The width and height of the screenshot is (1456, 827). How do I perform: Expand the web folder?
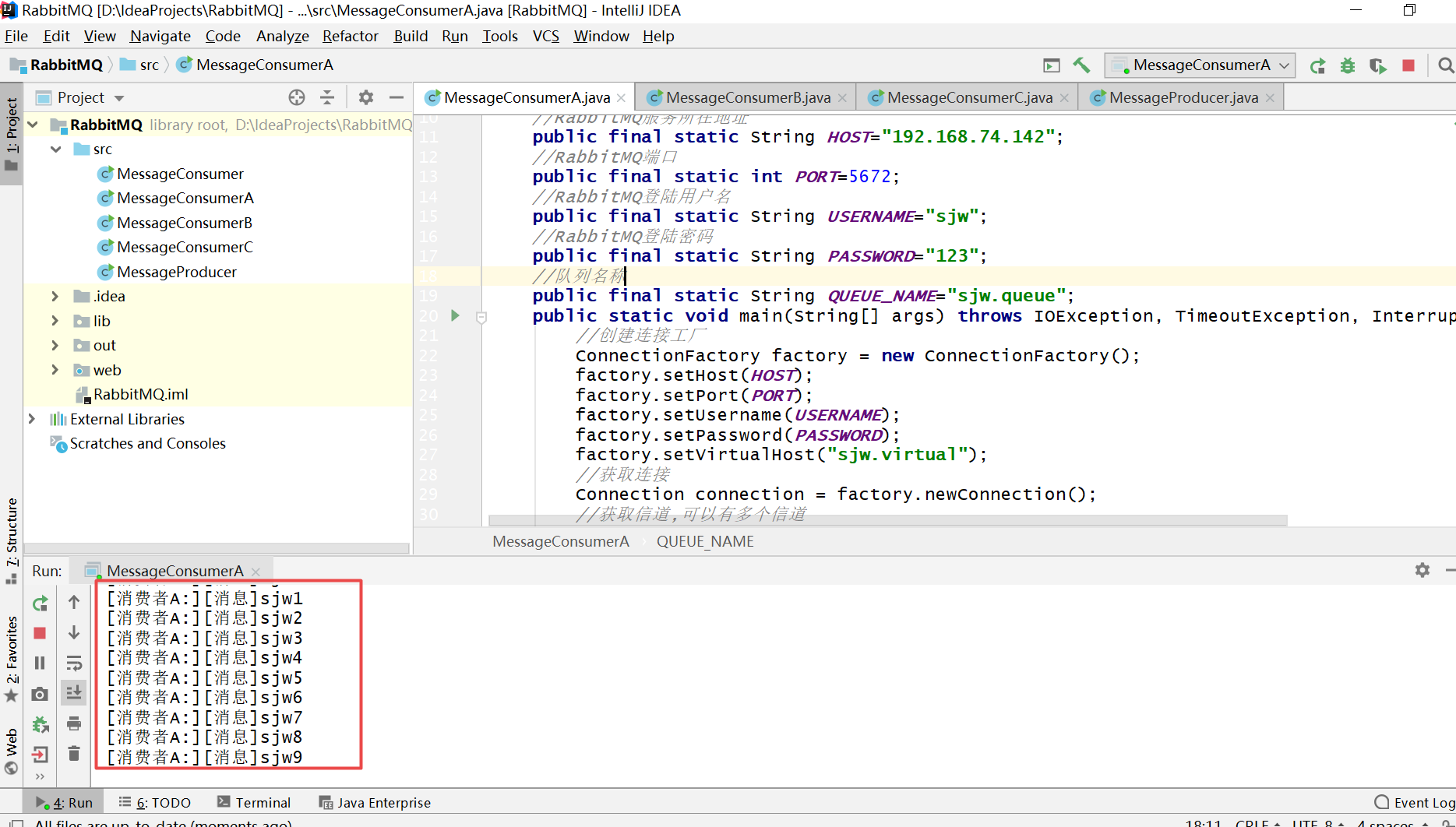55,370
